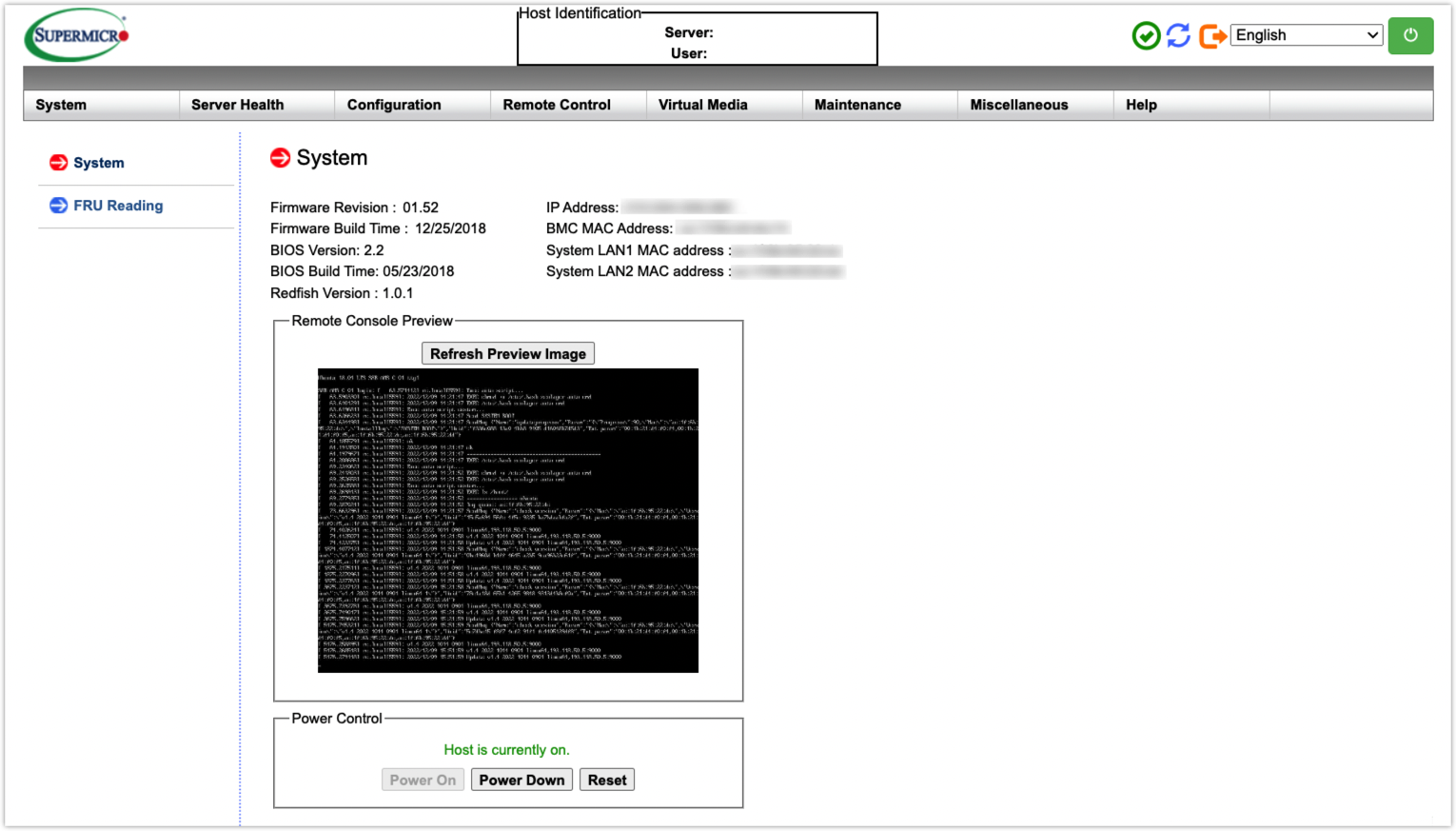Open the Maintenance menu

(x=857, y=105)
